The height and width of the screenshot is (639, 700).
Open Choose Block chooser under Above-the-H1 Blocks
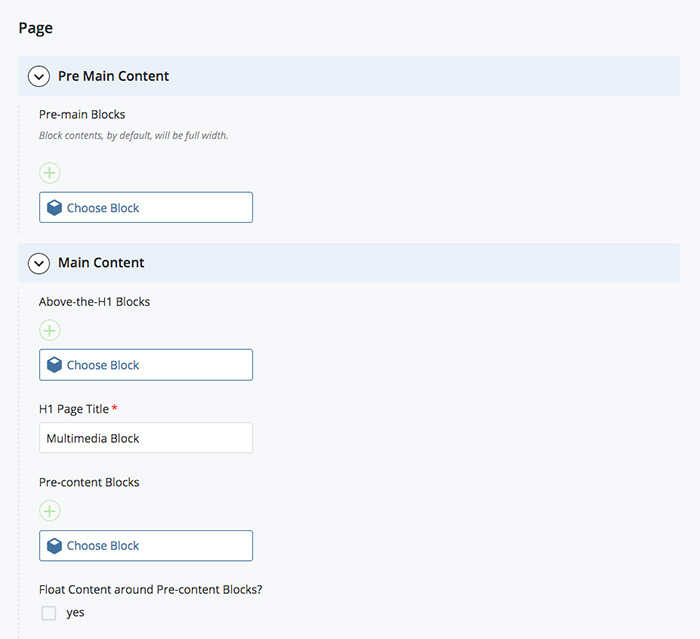(146, 365)
